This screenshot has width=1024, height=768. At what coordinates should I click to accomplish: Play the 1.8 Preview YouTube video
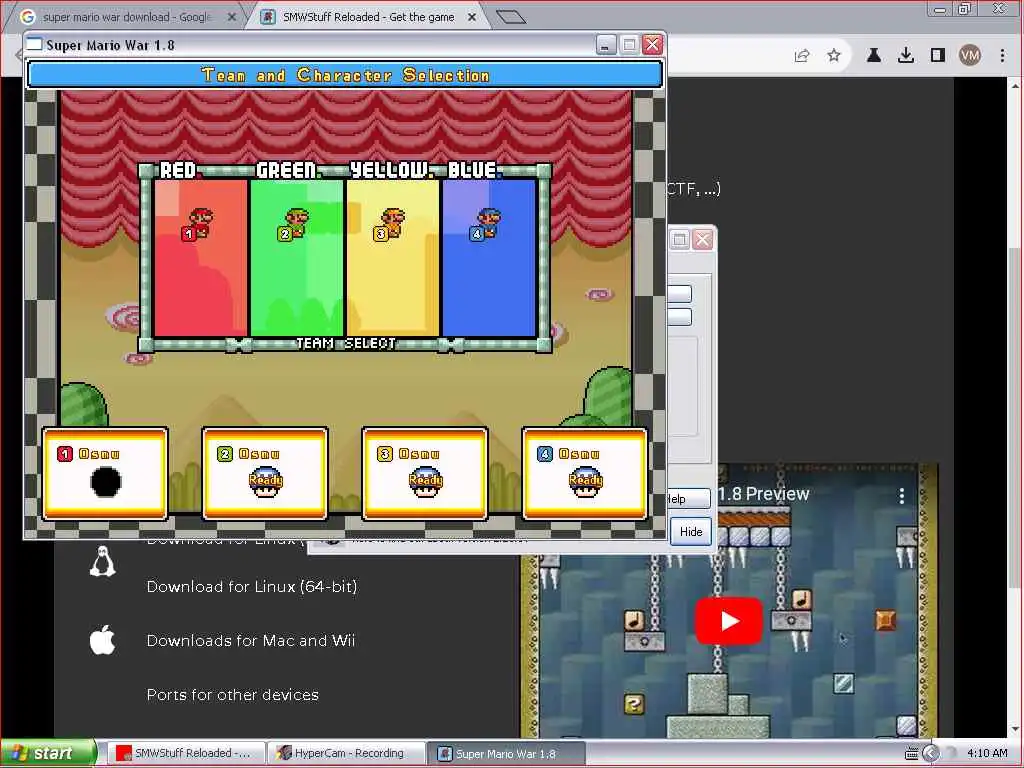[728, 620]
